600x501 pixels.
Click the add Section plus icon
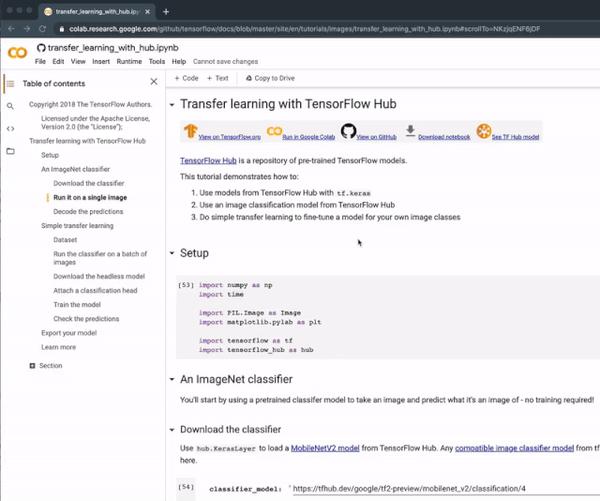pyautogui.click(x=33, y=366)
